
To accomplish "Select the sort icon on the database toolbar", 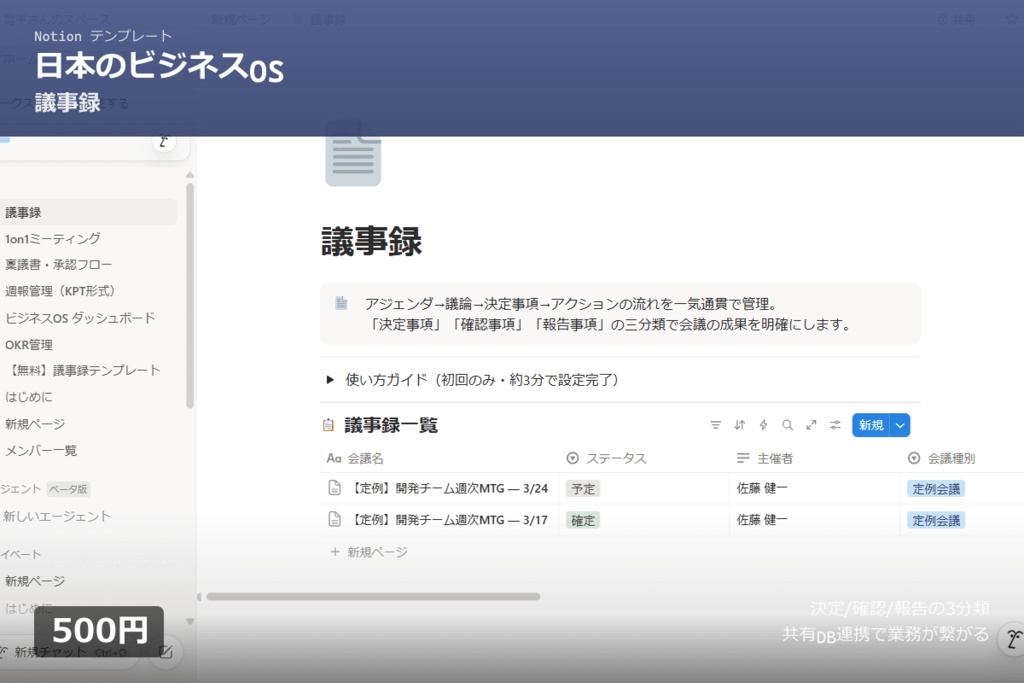I will click(740, 426).
